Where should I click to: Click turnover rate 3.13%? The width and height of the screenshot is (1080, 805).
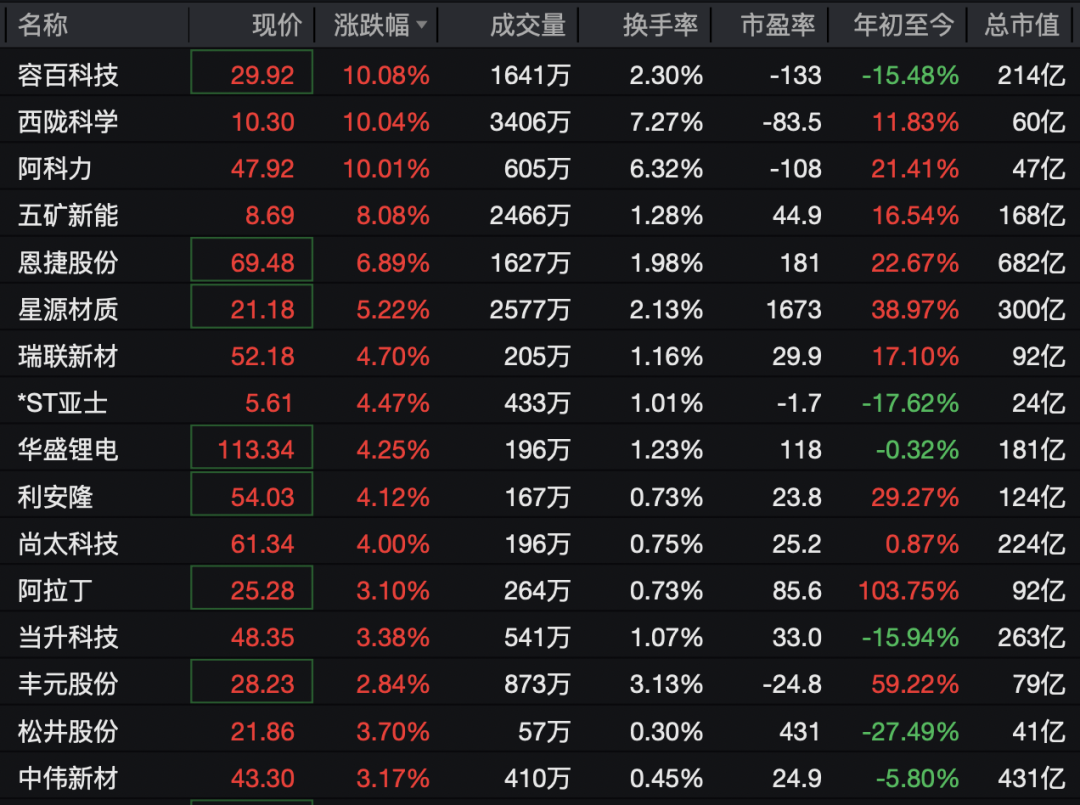(x=666, y=684)
